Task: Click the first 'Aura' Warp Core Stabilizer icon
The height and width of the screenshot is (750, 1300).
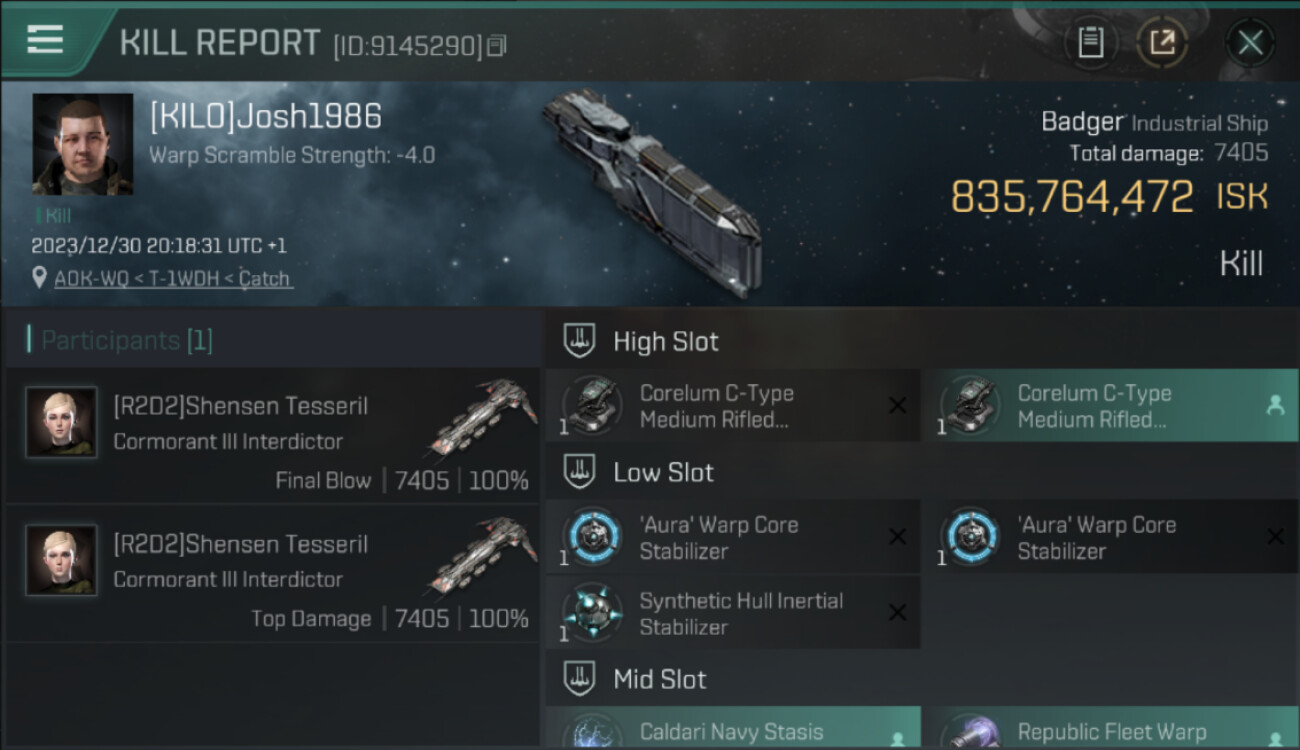Action: click(593, 536)
